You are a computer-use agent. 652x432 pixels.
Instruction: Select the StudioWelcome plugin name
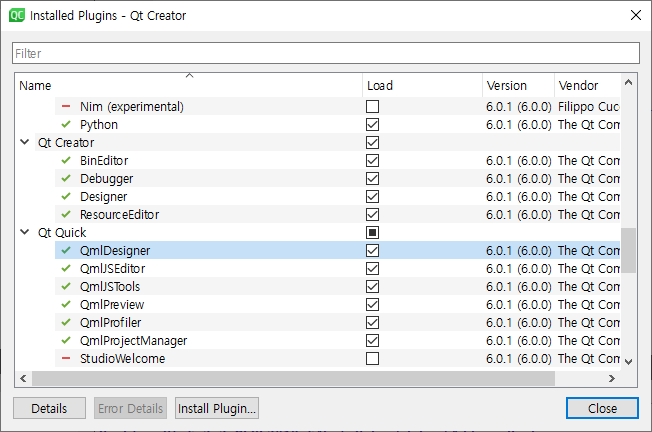tap(123, 358)
